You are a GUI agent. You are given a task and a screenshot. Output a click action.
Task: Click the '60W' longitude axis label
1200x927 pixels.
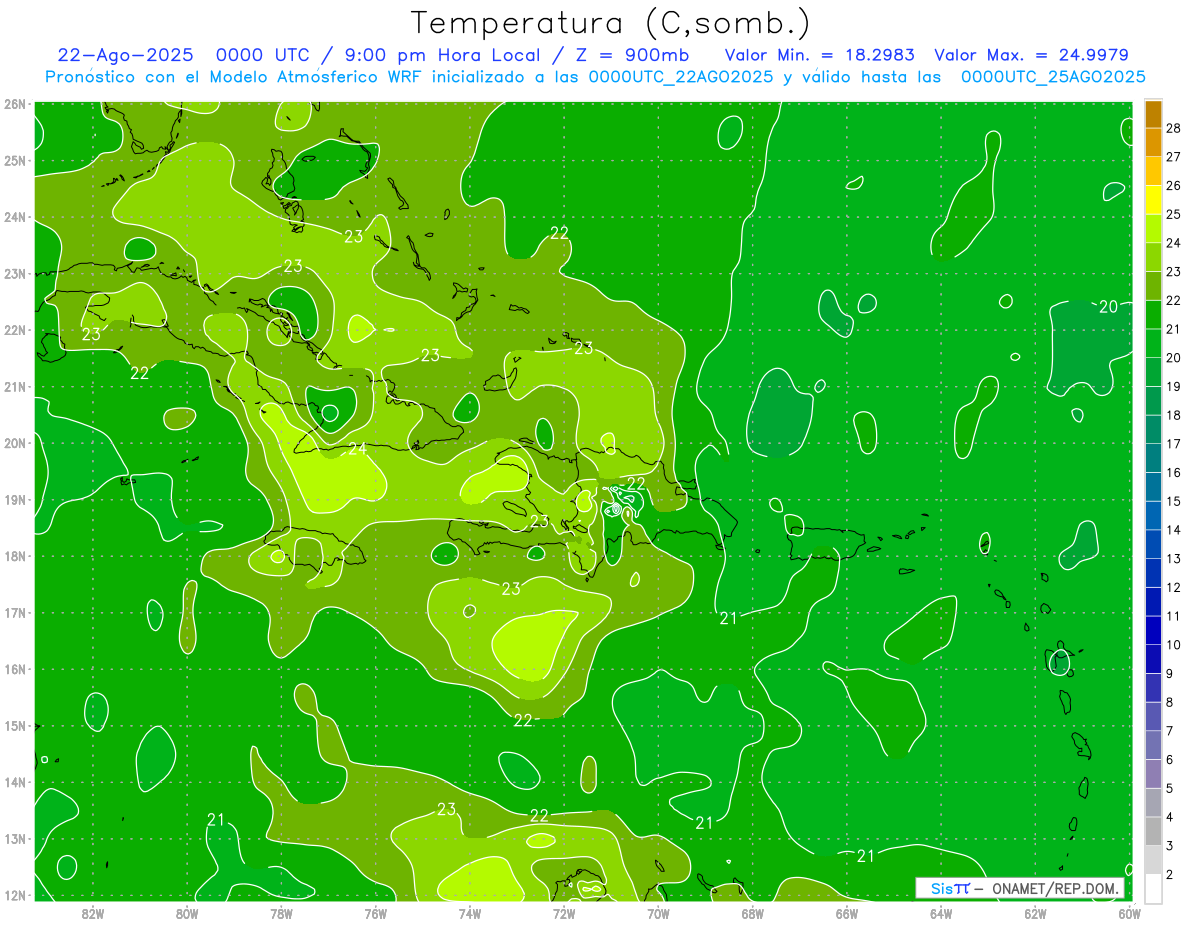pyautogui.click(x=1130, y=913)
